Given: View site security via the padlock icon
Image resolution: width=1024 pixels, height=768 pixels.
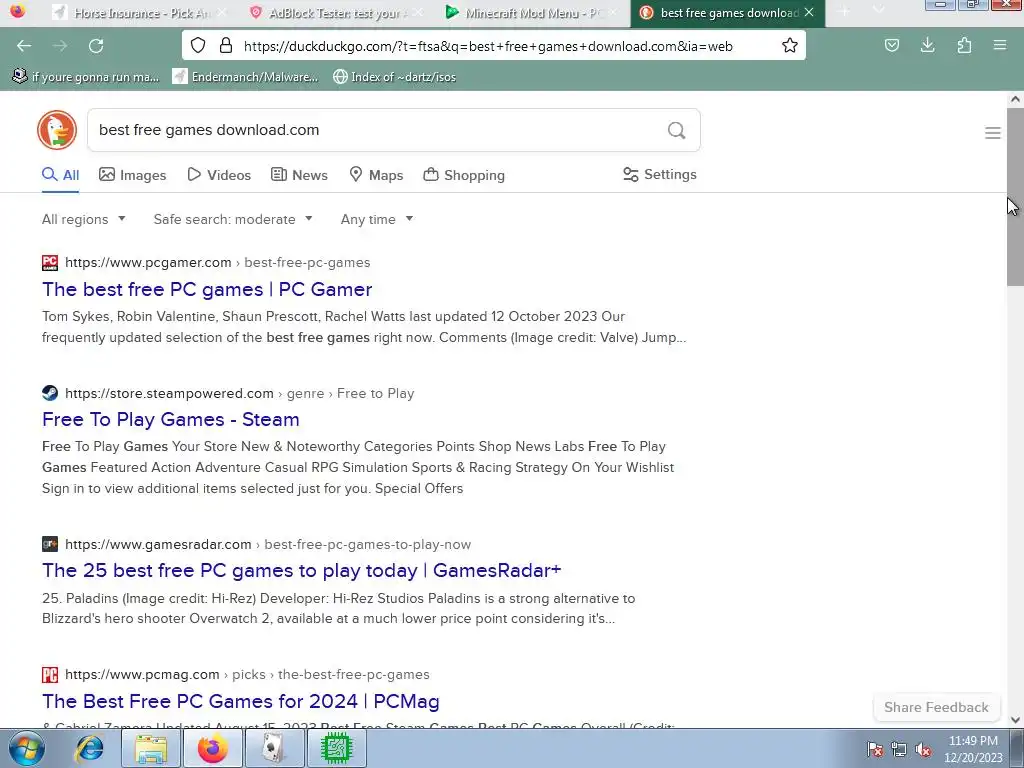Looking at the screenshot, I should [x=226, y=46].
